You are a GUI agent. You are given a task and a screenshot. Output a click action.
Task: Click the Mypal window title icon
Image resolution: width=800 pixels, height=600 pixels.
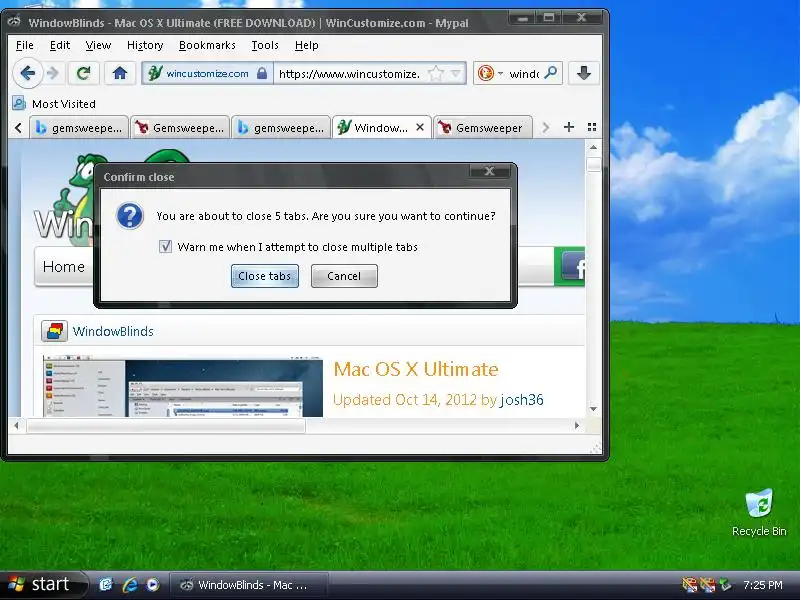[14, 21]
